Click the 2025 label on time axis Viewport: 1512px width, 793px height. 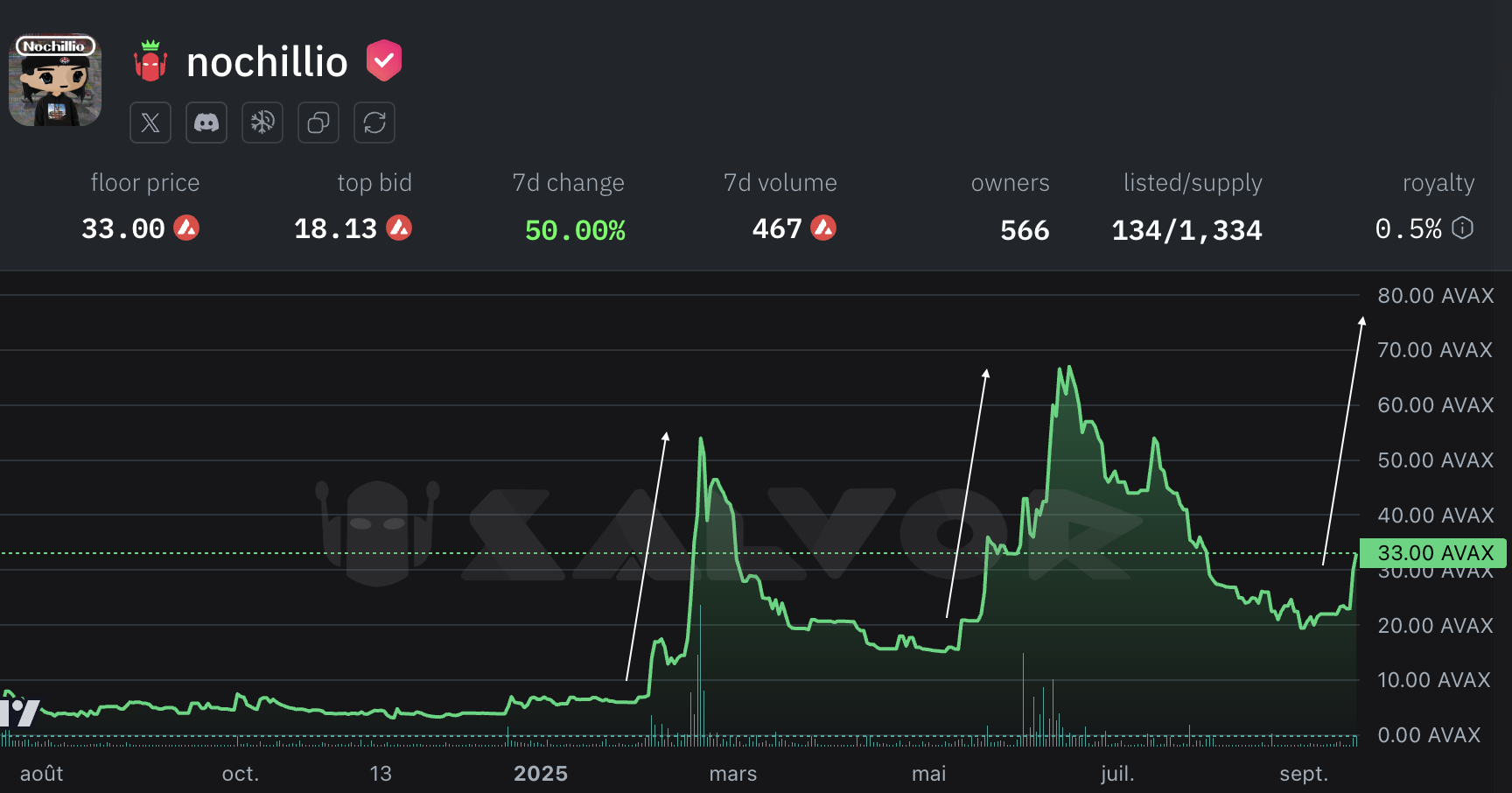pyautogui.click(x=541, y=774)
